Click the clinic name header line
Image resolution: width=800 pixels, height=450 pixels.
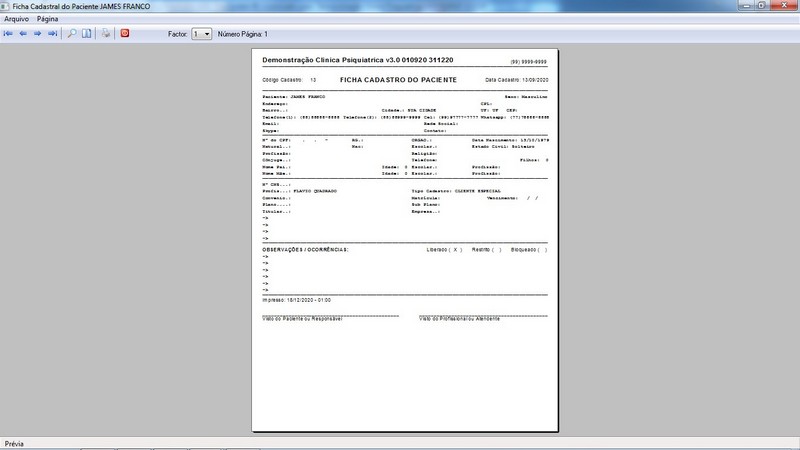point(358,60)
